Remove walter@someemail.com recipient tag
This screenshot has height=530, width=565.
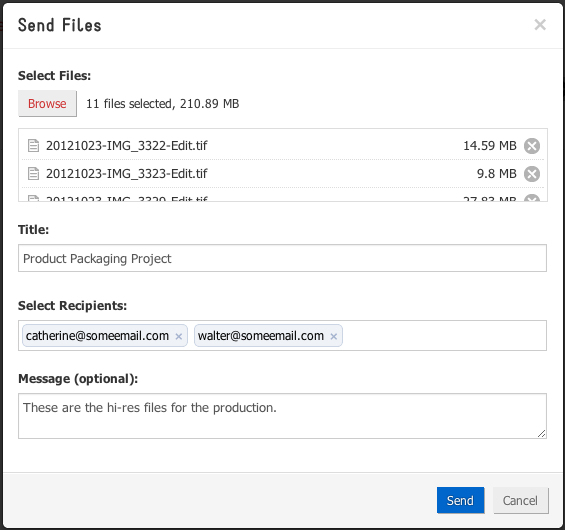(334, 337)
